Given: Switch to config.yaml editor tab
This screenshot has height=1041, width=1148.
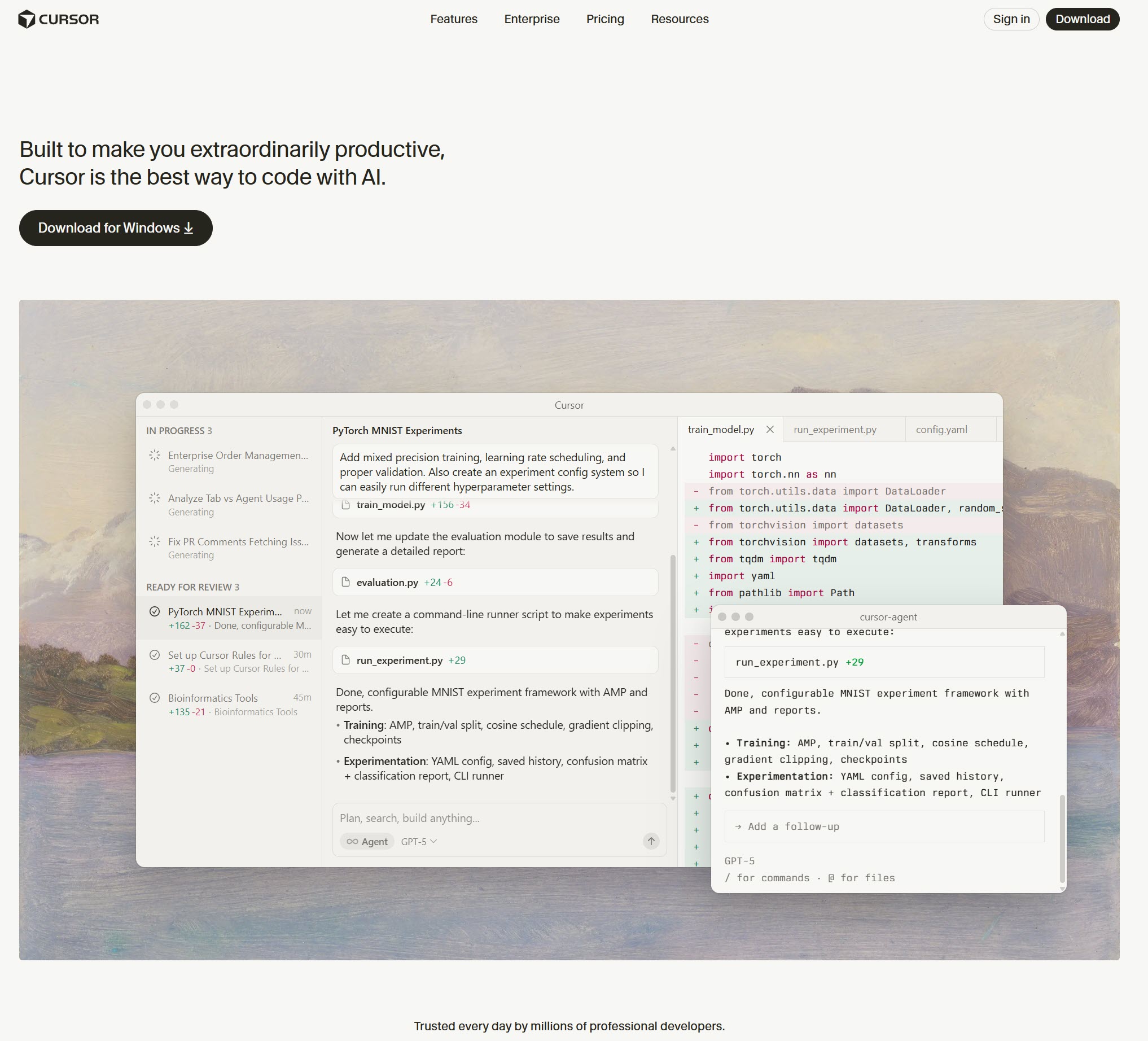Looking at the screenshot, I should 950,430.
